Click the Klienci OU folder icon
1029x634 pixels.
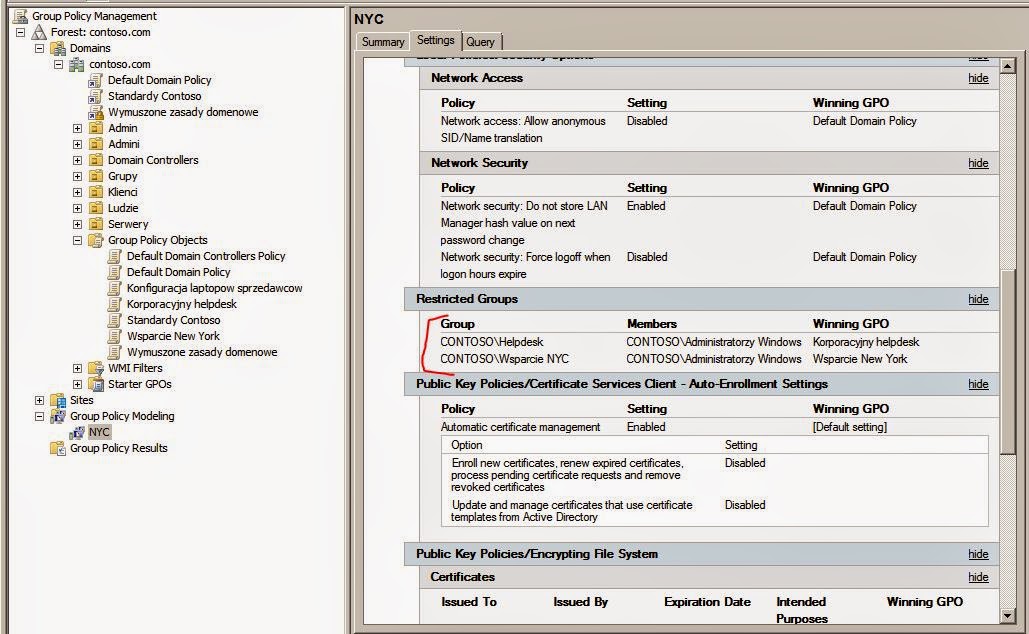96,192
